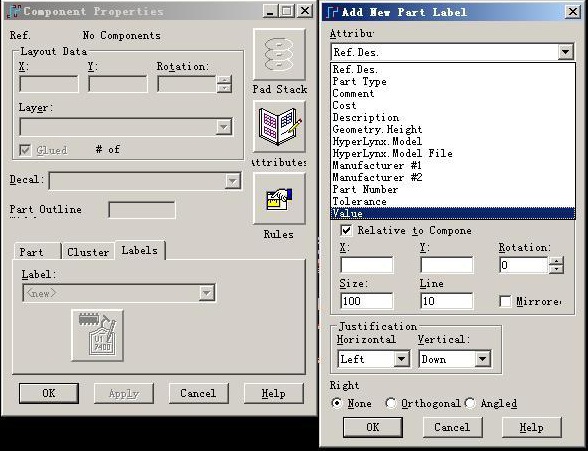Viewport: 588px width, 451px height.
Task: Click the label editor chip icon
Action: click(98, 335)
